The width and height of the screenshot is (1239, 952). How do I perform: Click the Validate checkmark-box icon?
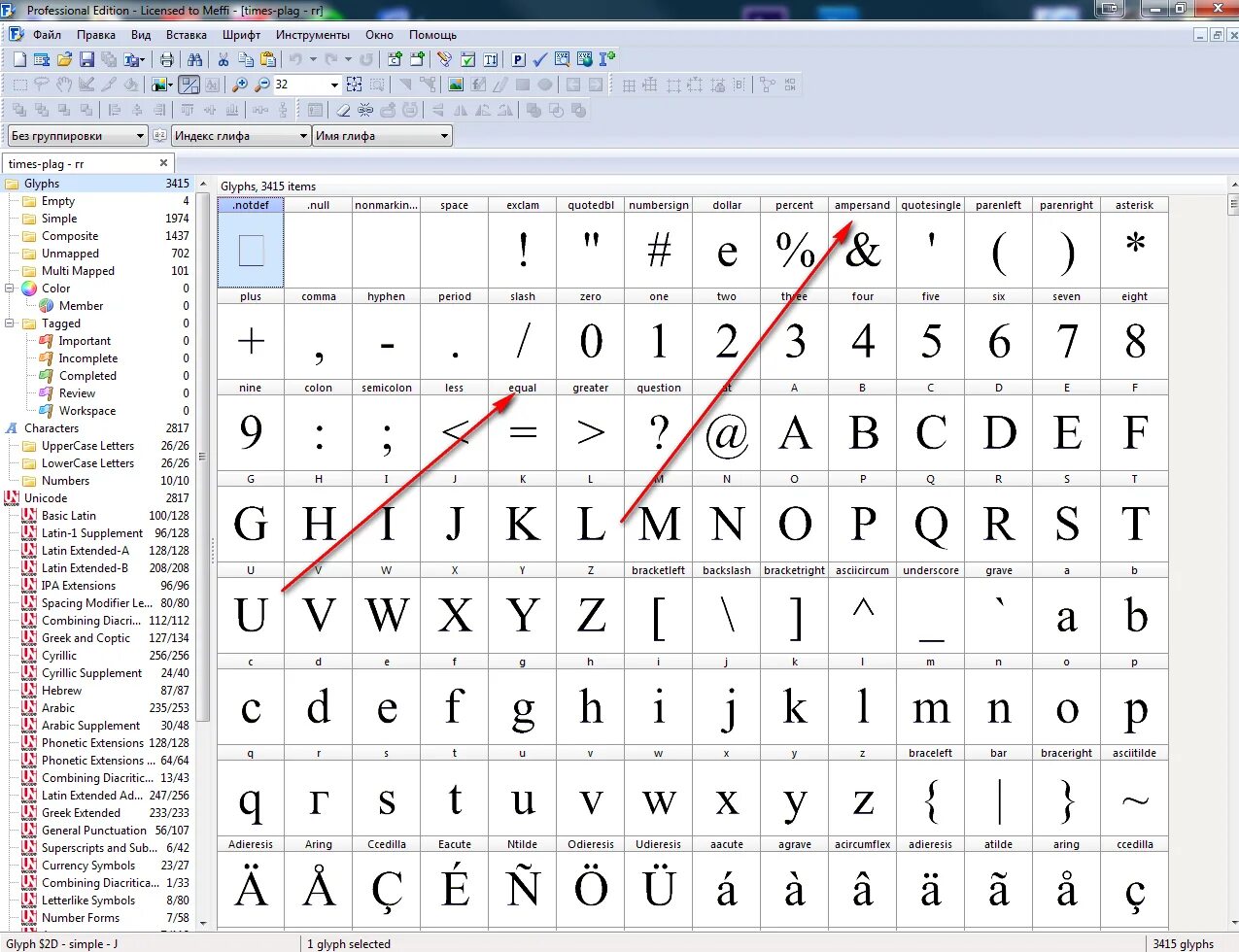467,59
